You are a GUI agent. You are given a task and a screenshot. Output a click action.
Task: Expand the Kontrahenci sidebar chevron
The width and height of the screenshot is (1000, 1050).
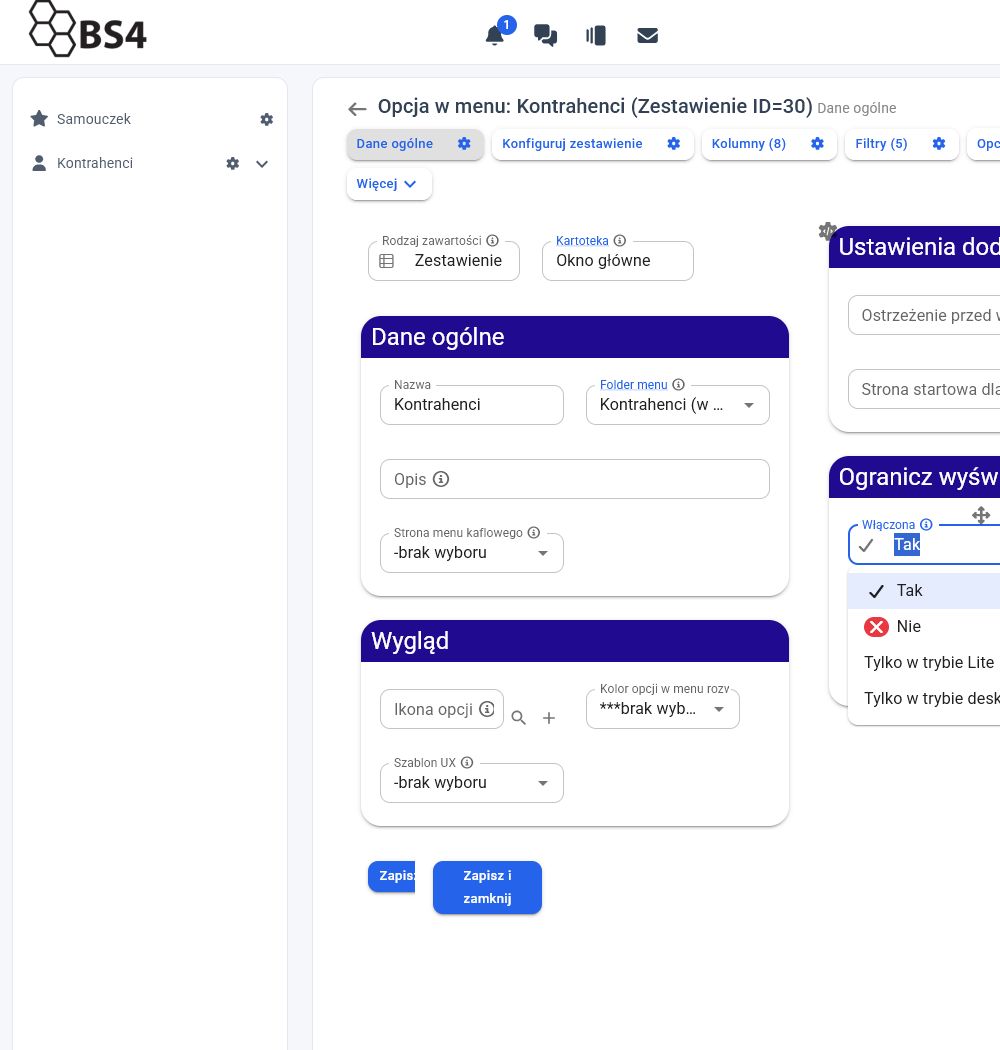(262, 164)
